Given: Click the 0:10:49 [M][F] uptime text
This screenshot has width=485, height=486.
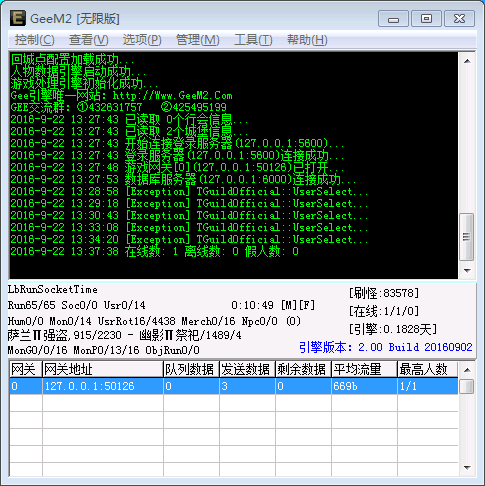Looking at the screenshot, I should point(273,305).
